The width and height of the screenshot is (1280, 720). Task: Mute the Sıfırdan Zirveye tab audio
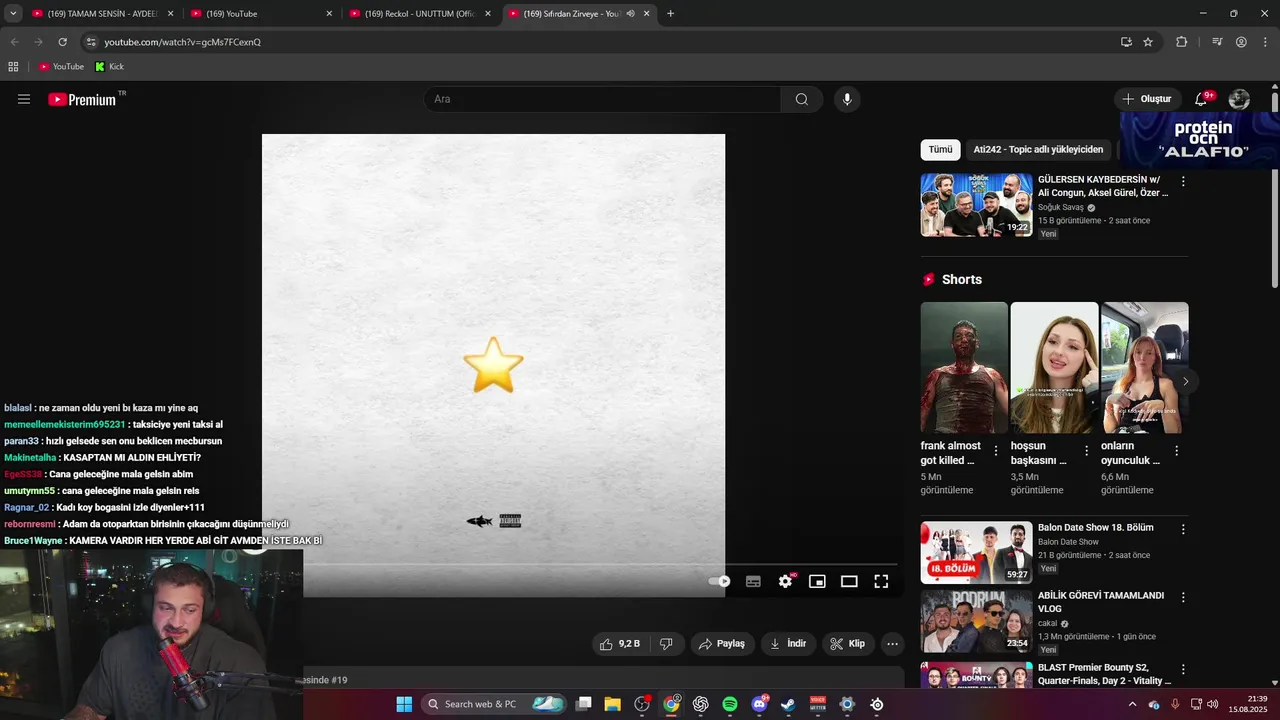click(630, 14)
